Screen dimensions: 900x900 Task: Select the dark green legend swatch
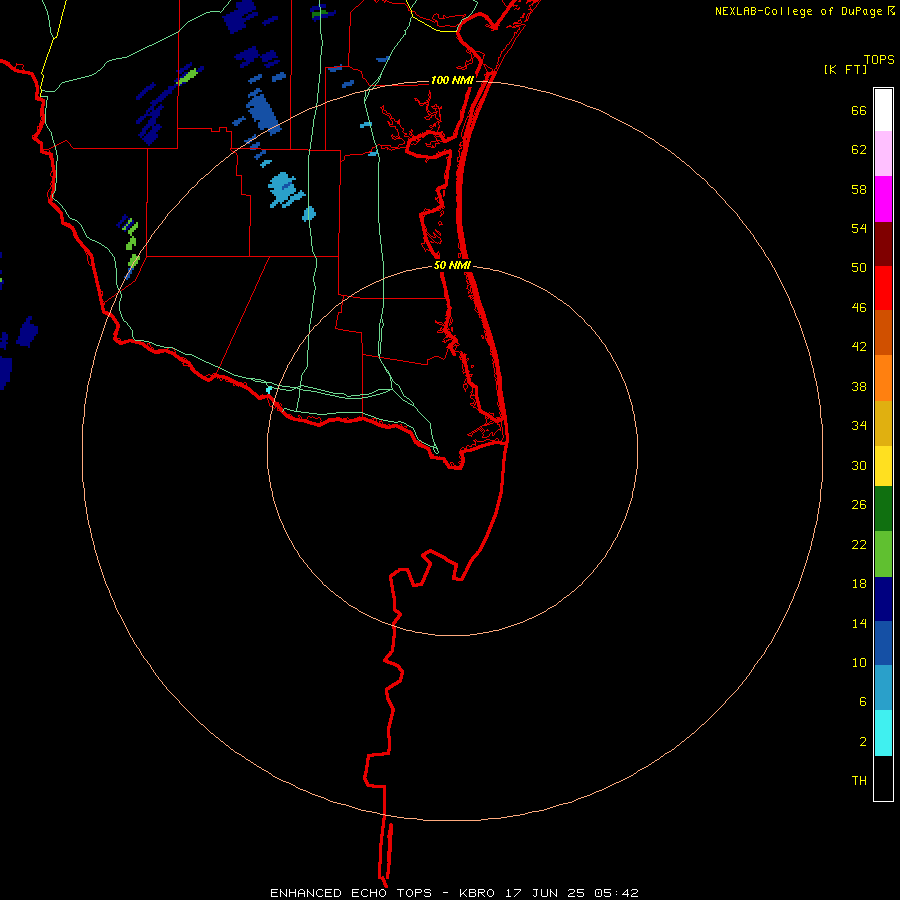coord(883,509)
